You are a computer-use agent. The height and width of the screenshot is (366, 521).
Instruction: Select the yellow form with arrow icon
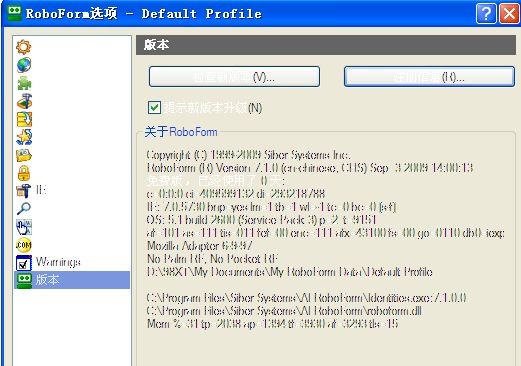24,119
